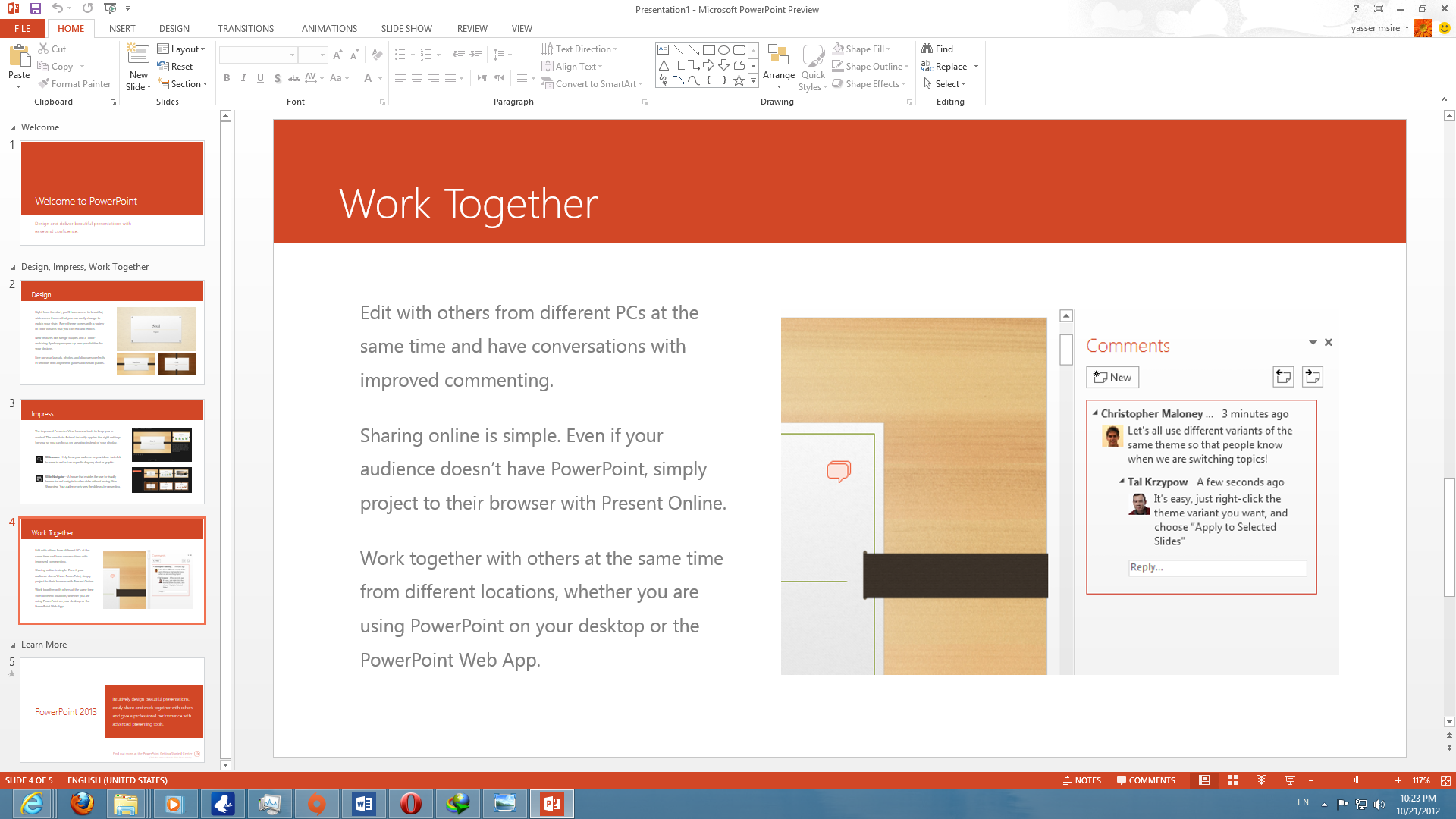The height and width of the screenshot is (819, 1456).
Task: Start Slide Show from status bar
Action: pyautogui.click(x=1290, y=780)
